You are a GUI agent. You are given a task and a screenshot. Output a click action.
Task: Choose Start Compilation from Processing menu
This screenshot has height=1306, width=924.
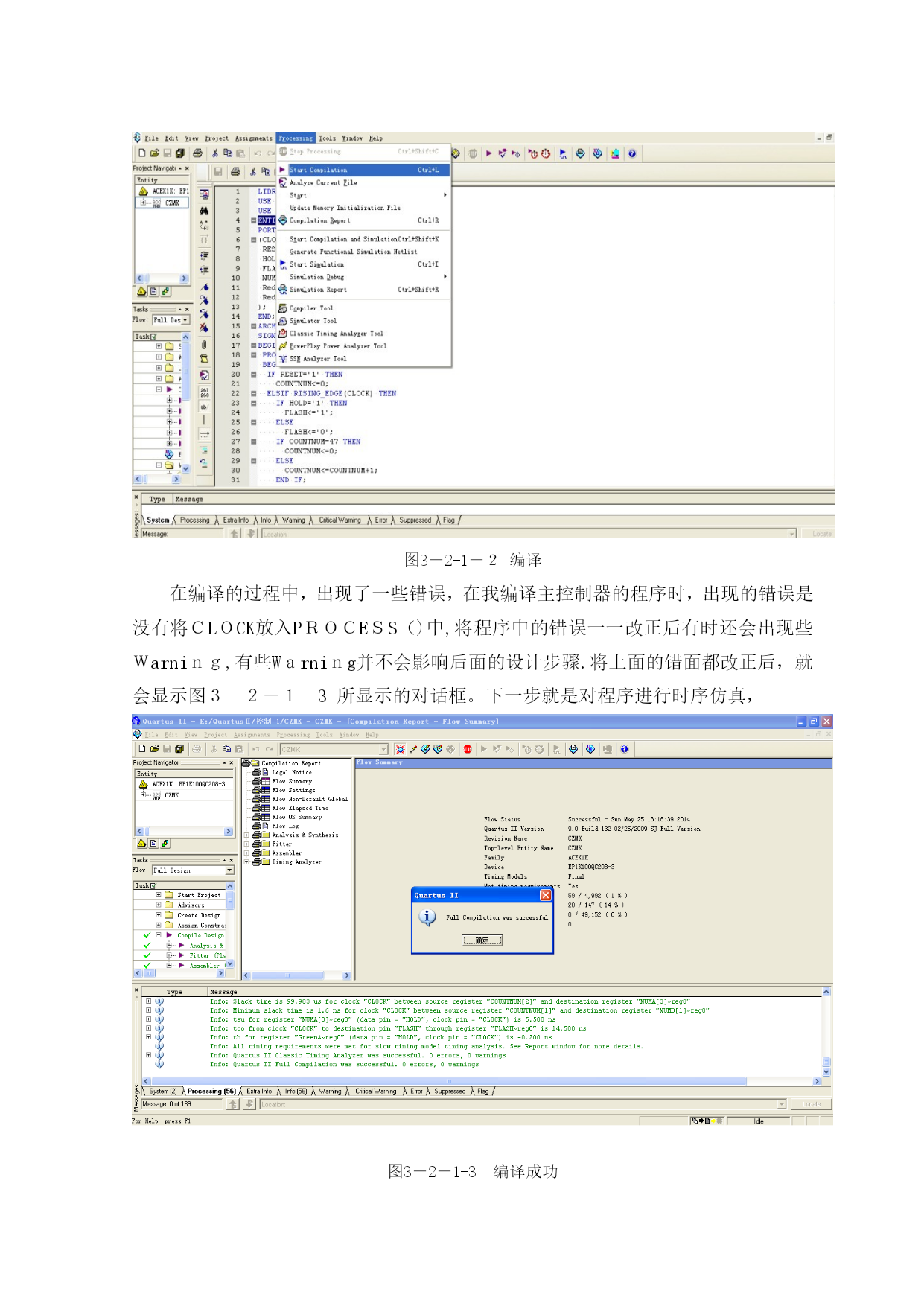[x=318, y=171]
